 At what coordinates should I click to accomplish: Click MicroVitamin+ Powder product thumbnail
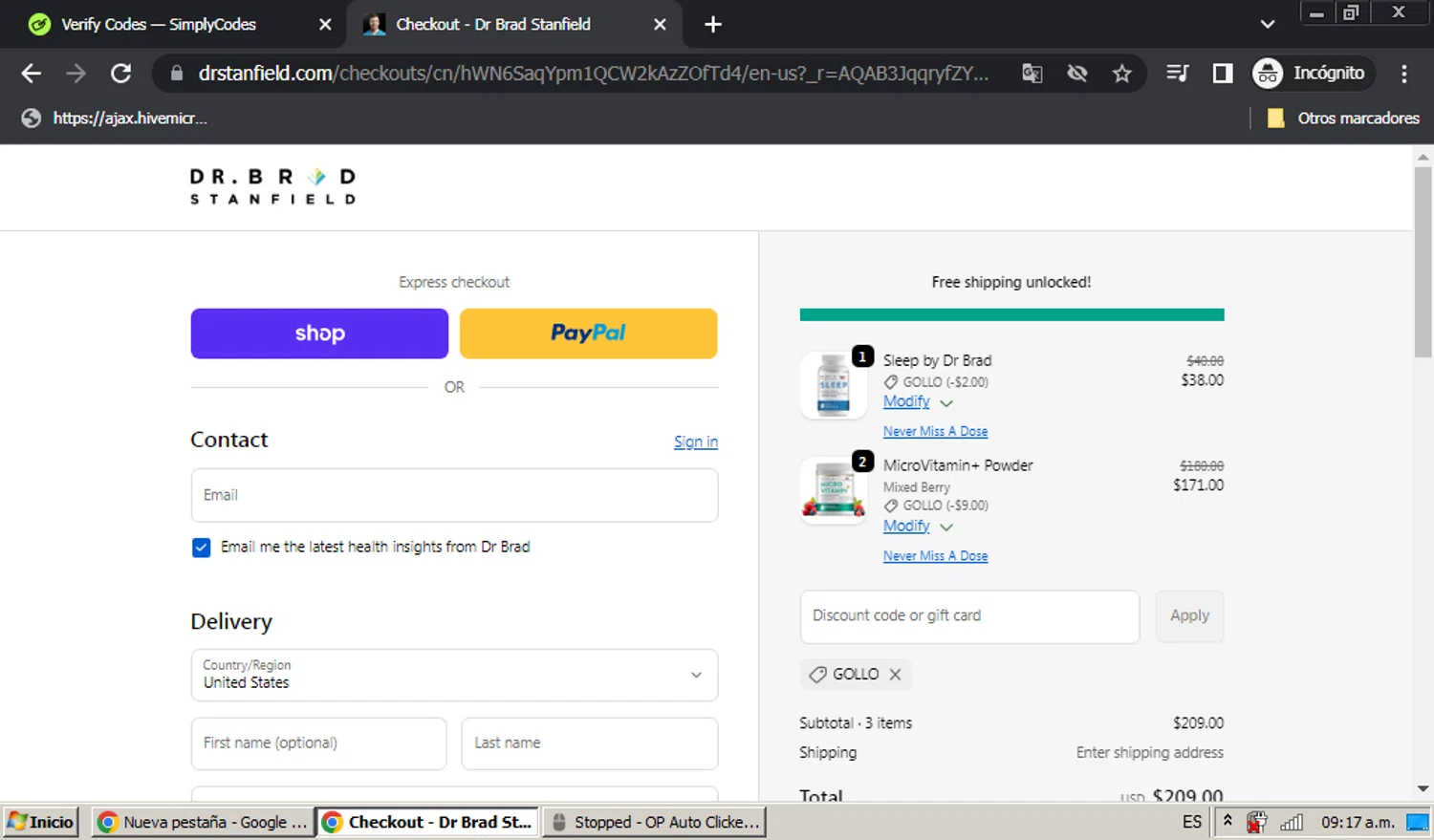pyautogui.click(x=834, y=490)
